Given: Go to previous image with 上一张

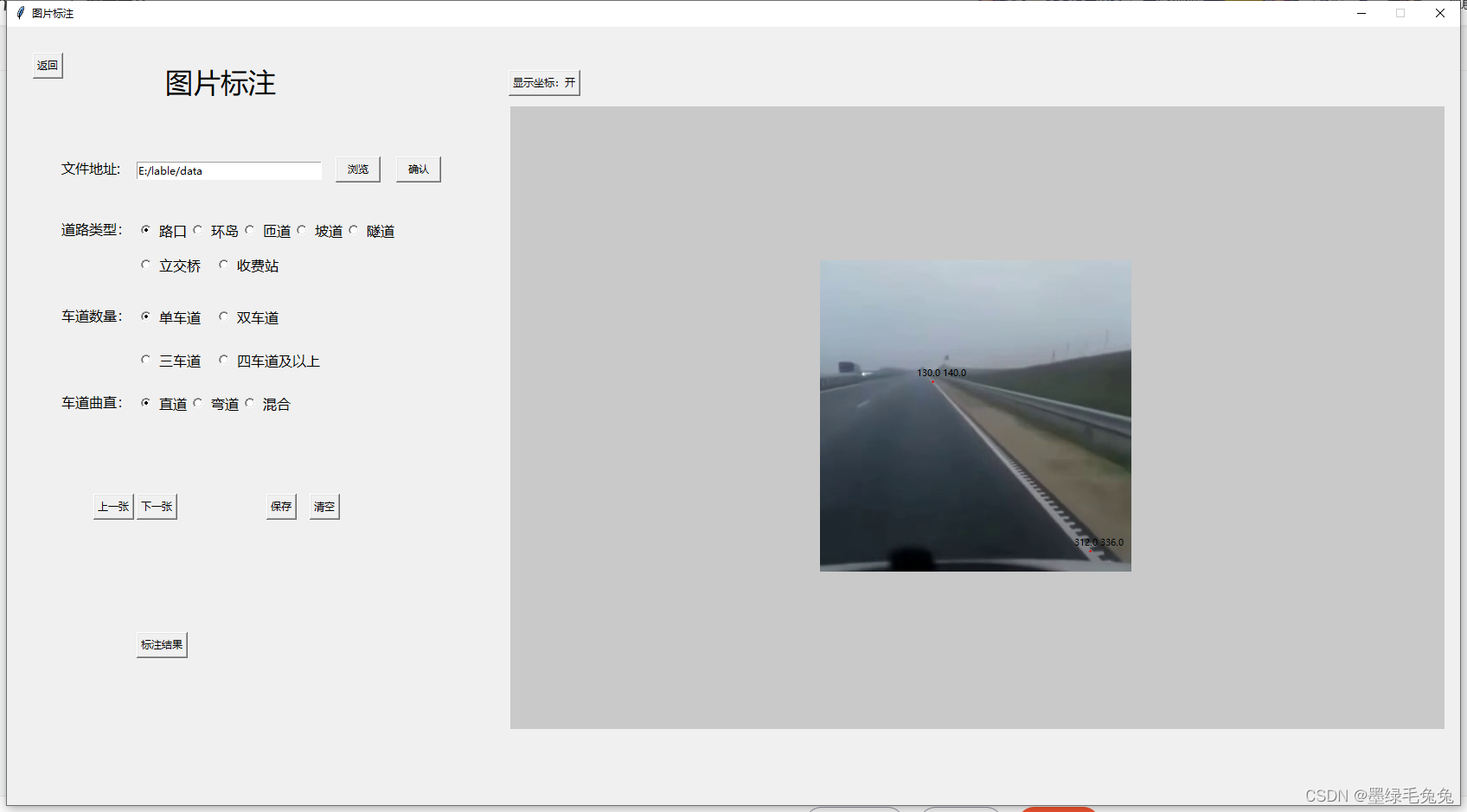Looking at the screenshot, I should (112, 506).
